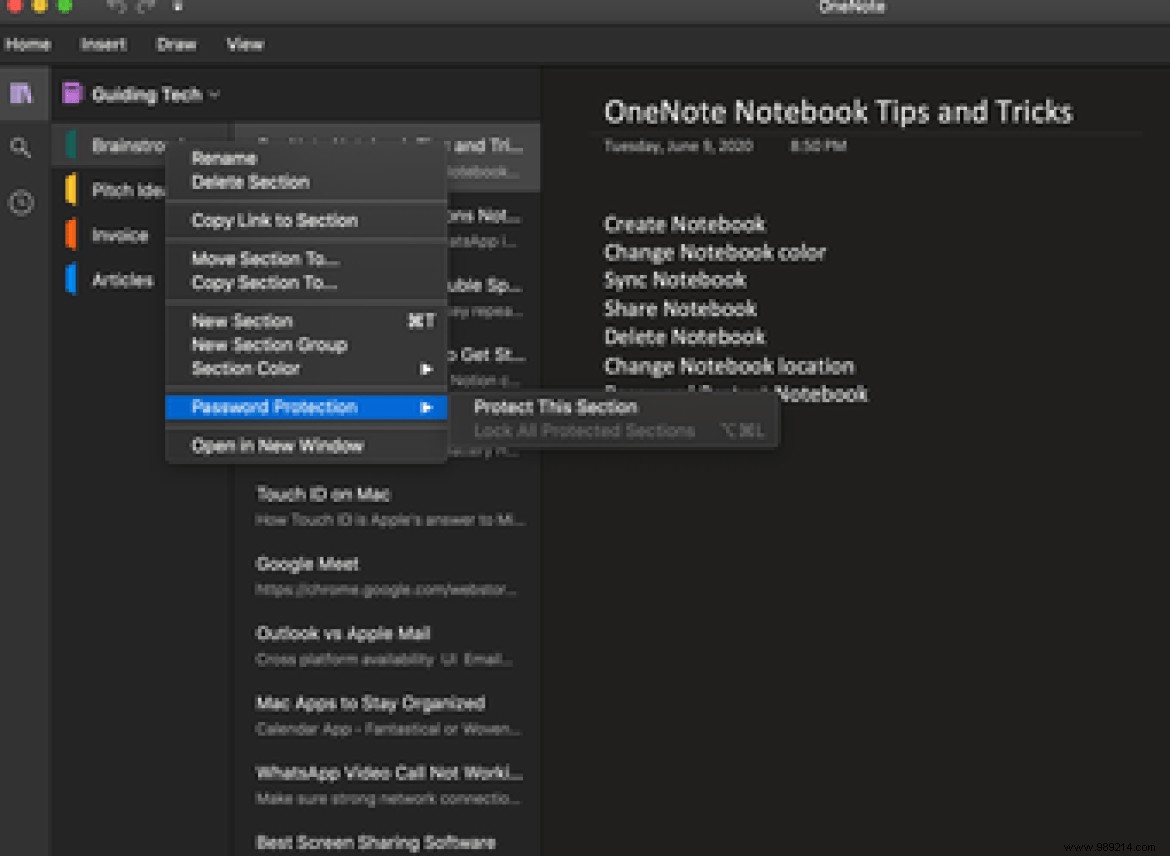Choose New Section Group from the menu
1170x856 pixels.
point(268,344)
